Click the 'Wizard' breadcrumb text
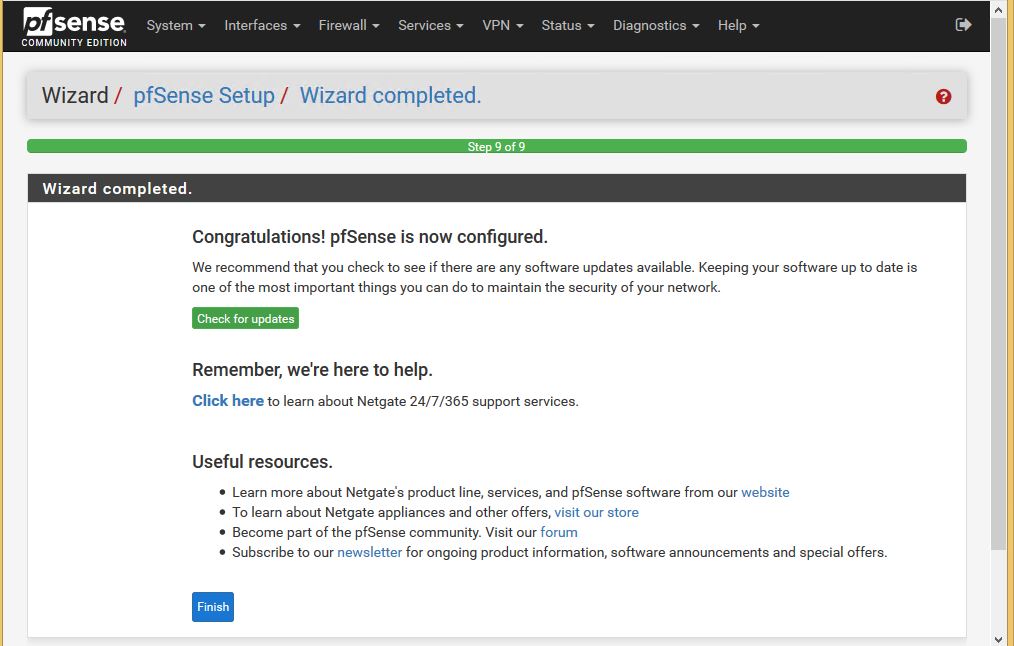The image size is (1014, 646). tap(75, 95)
